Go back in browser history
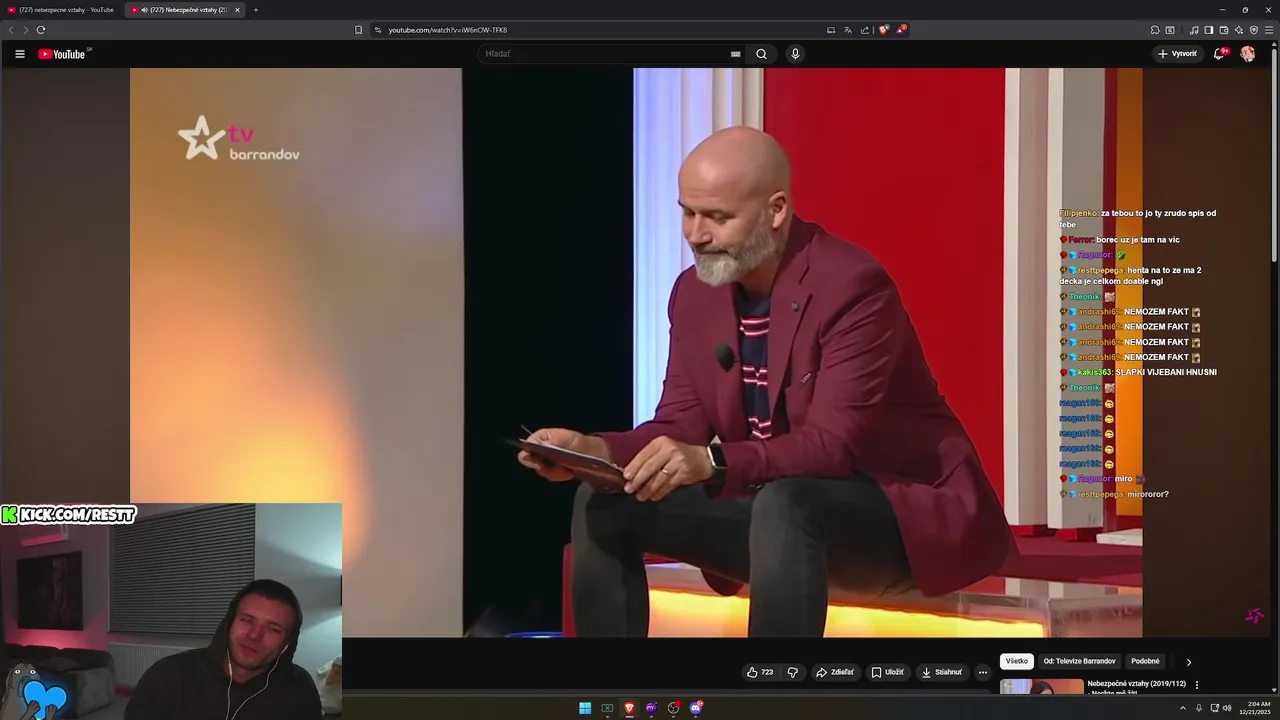 point(11,30)
